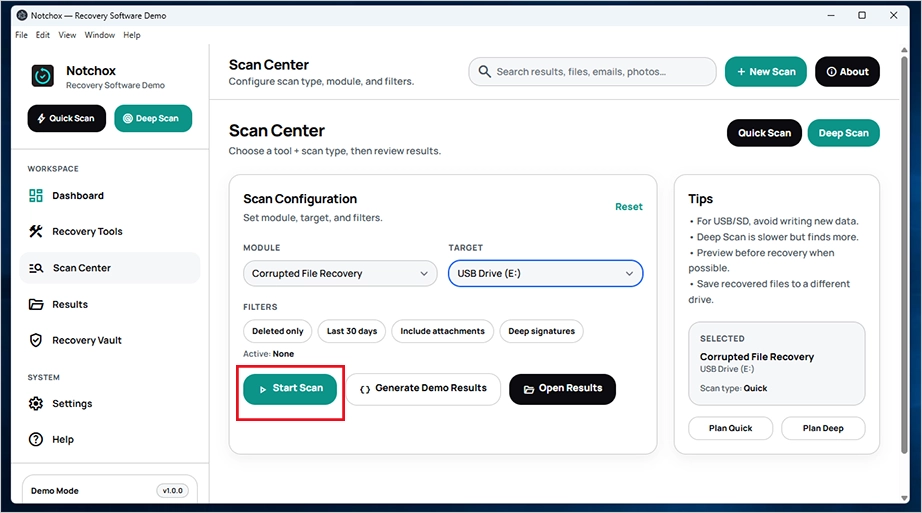
Task: Click the scrollbar up arrow
Action: coord(904,50)
